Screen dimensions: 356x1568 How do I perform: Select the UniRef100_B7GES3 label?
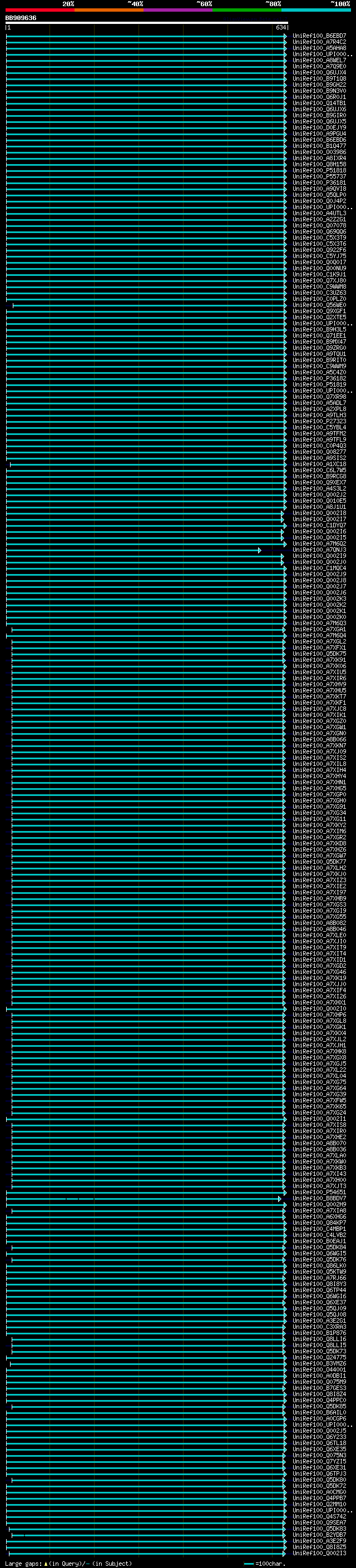click(x=319, y=1388)
